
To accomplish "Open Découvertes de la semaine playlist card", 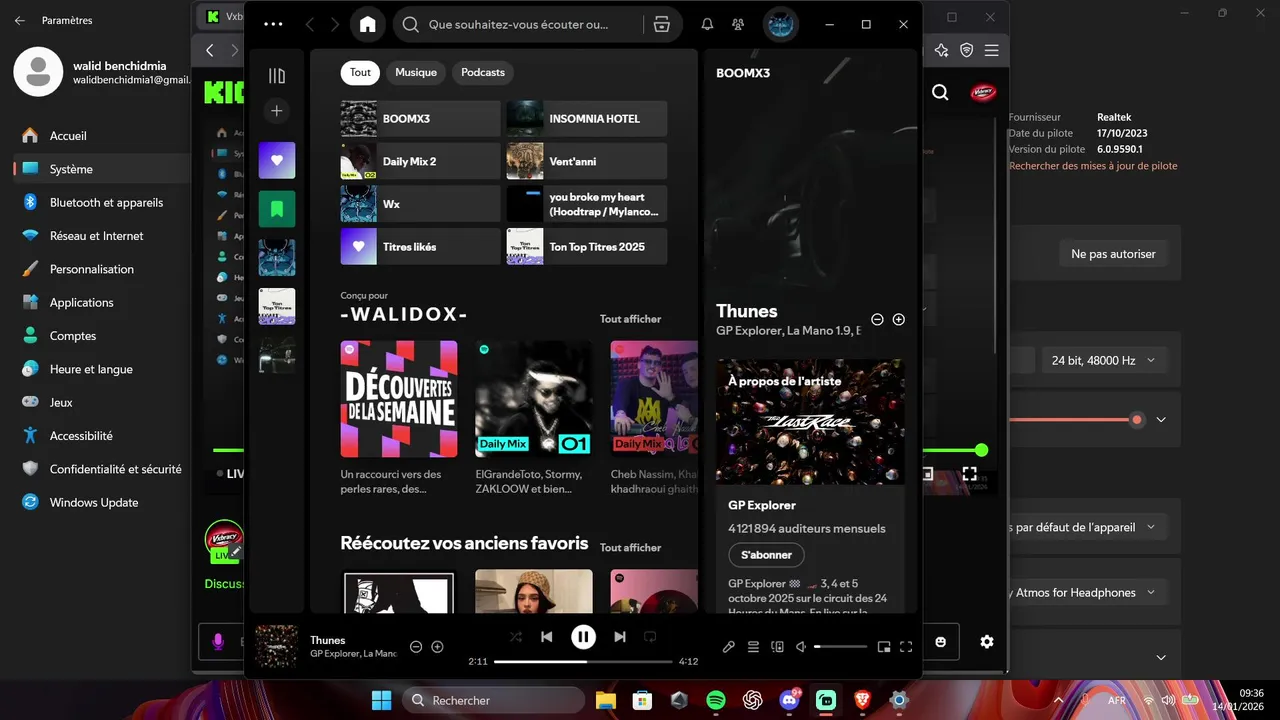I will 399,418.
